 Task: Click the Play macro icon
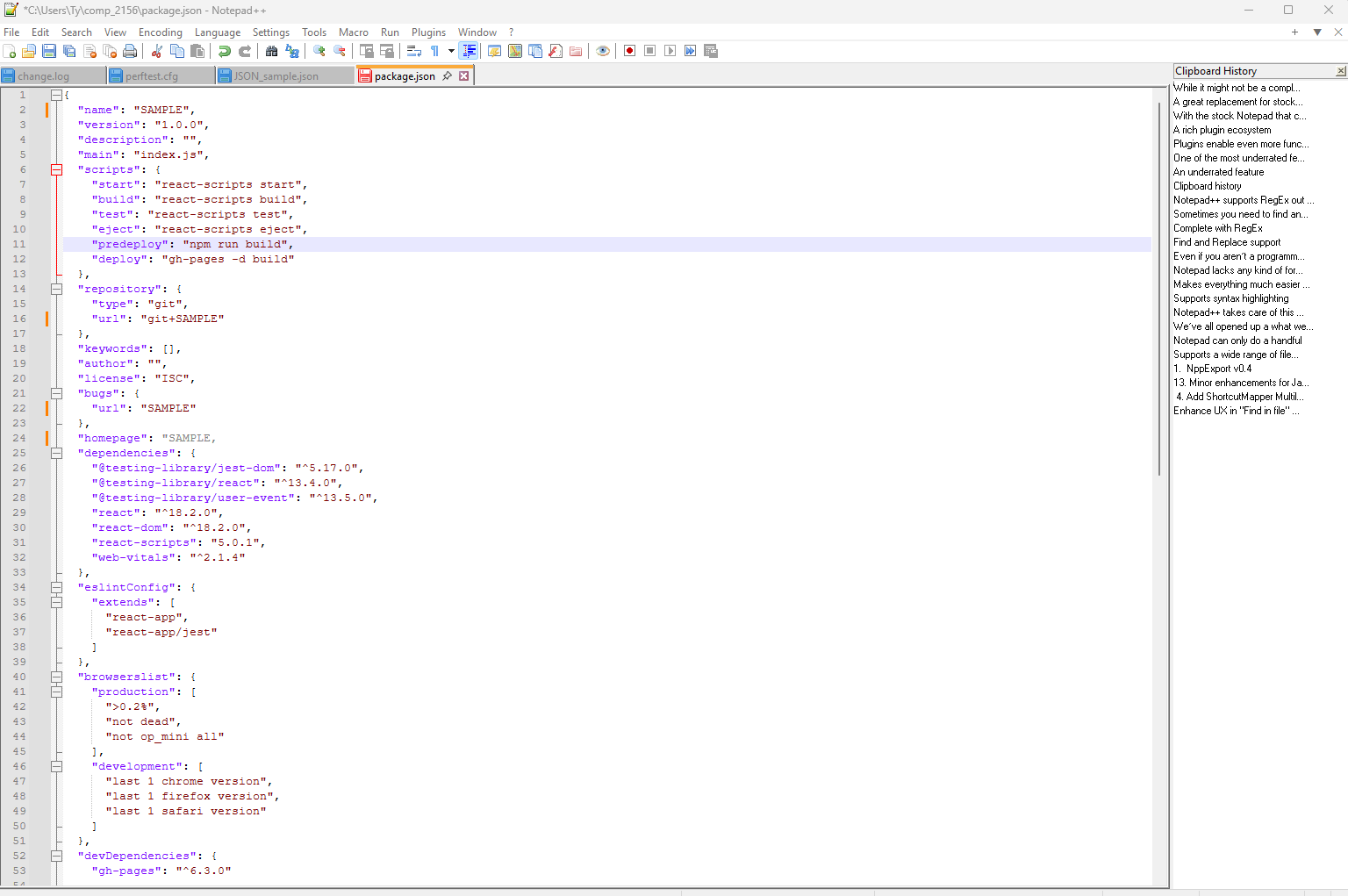(670, 51)
